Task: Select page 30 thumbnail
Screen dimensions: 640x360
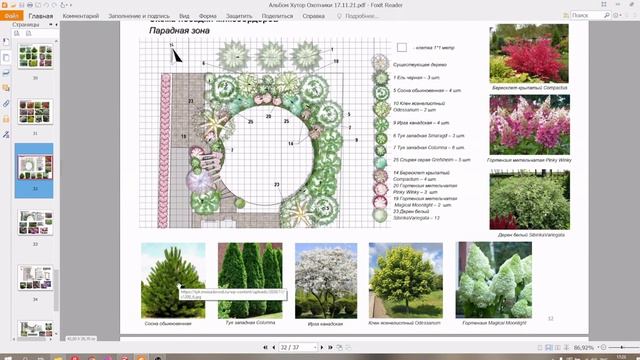Action: [35, 56]
